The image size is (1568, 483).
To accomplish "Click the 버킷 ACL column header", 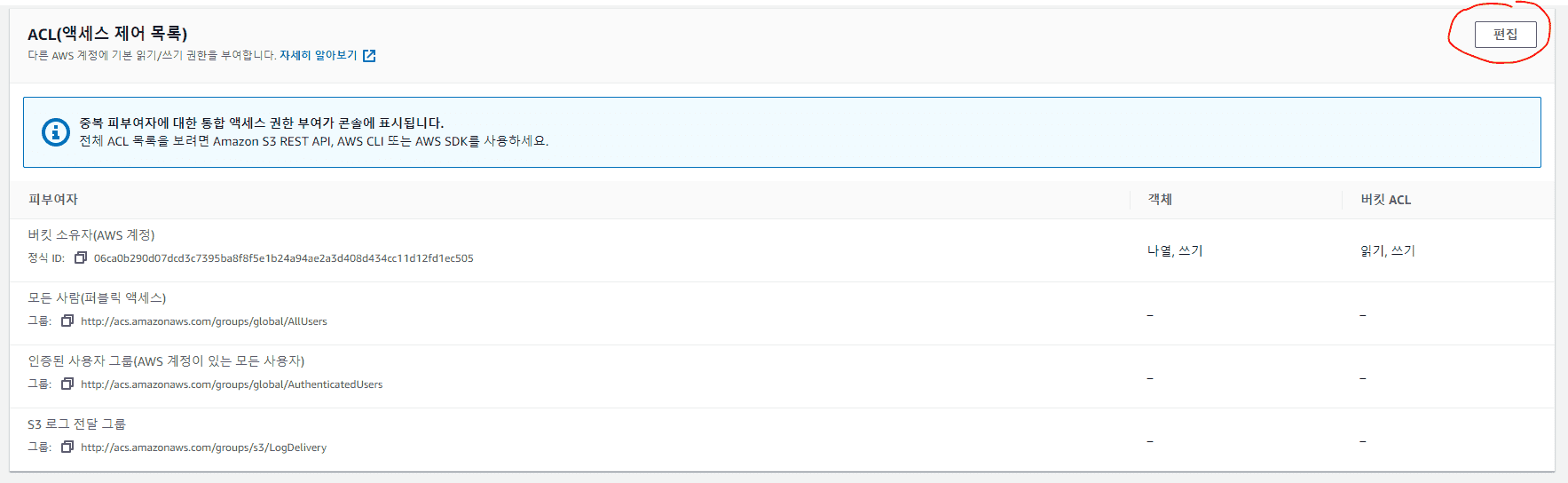I will [x=1385, y=200].
